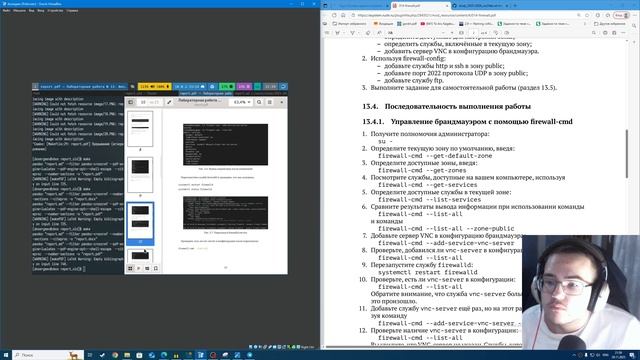The height and width of the screenshot is (360, 640).
Task: Open search in the report PDF viewer
Action: pyautogui.click(x=259, y=102)
